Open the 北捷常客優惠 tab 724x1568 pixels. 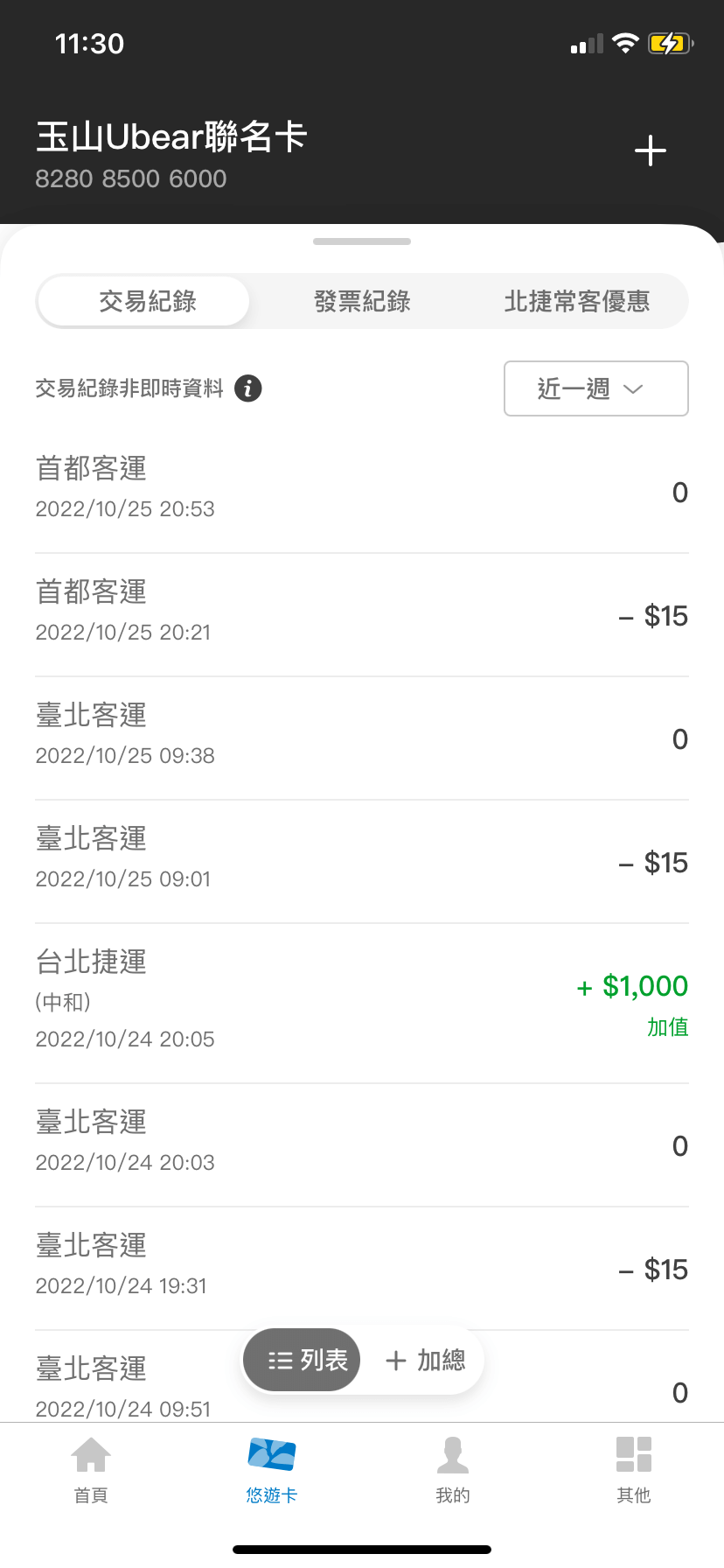[577, 302]
